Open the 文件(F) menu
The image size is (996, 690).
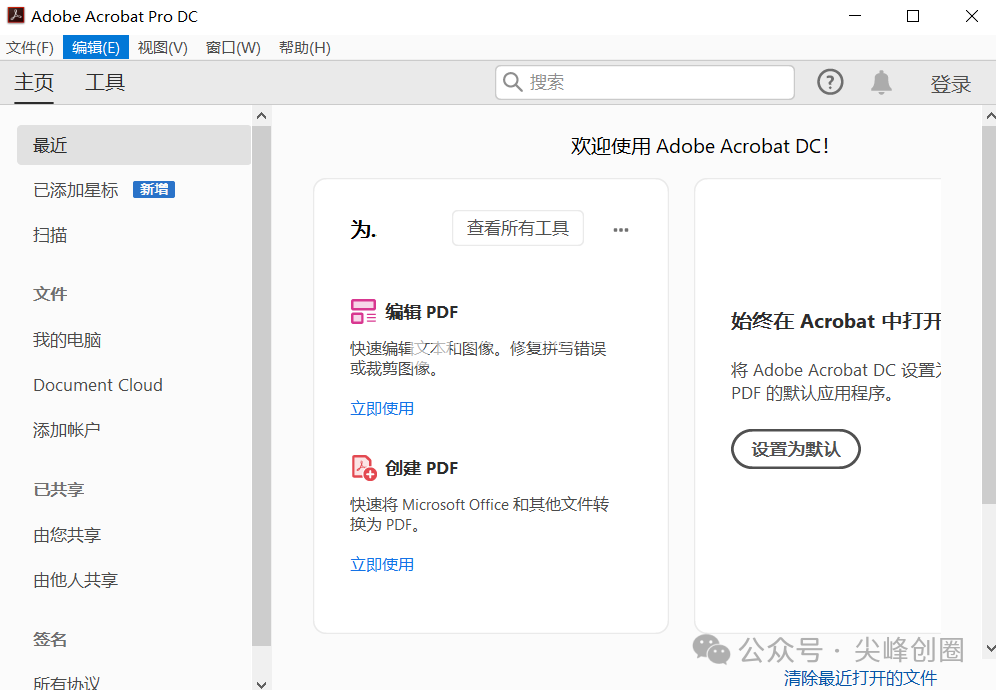pyautogui.click(x=30, y=48)
